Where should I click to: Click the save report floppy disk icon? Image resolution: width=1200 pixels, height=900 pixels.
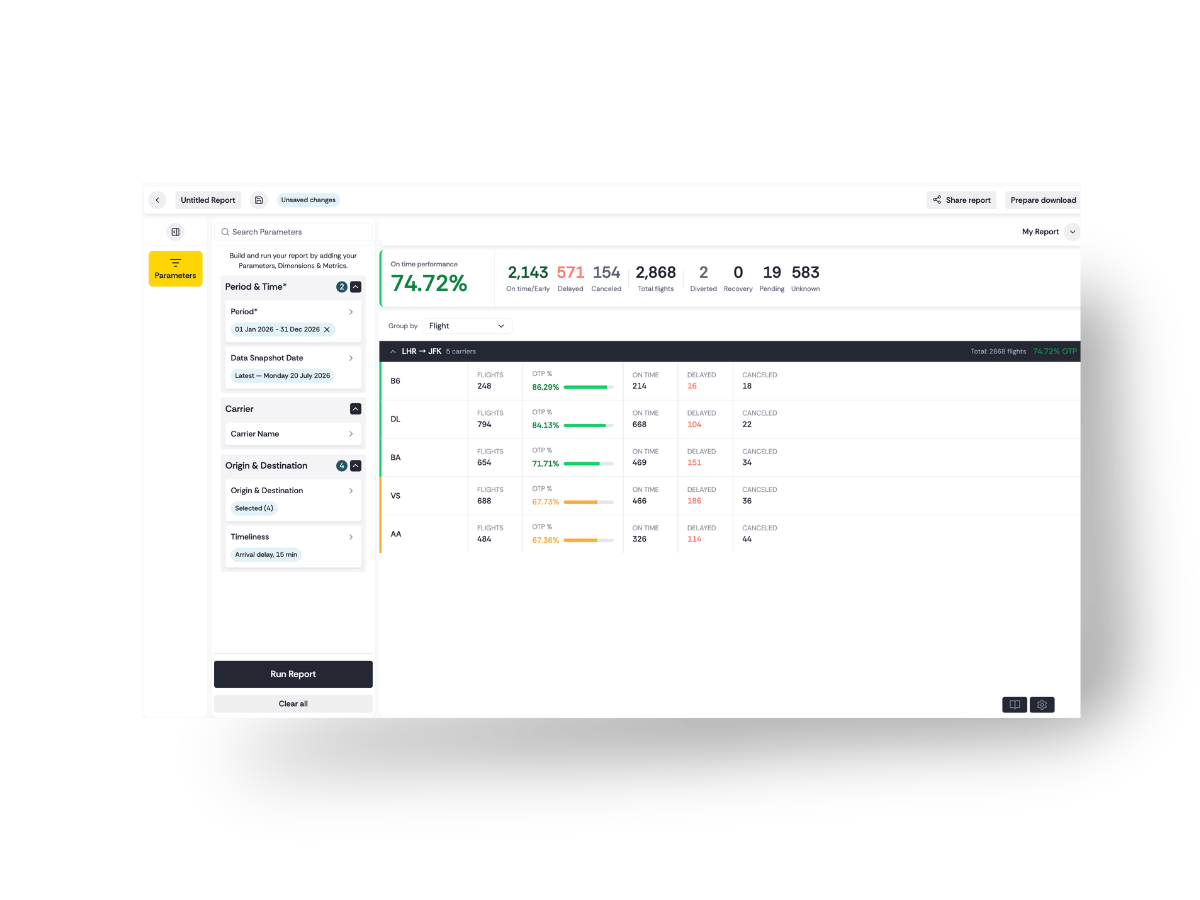259,200
